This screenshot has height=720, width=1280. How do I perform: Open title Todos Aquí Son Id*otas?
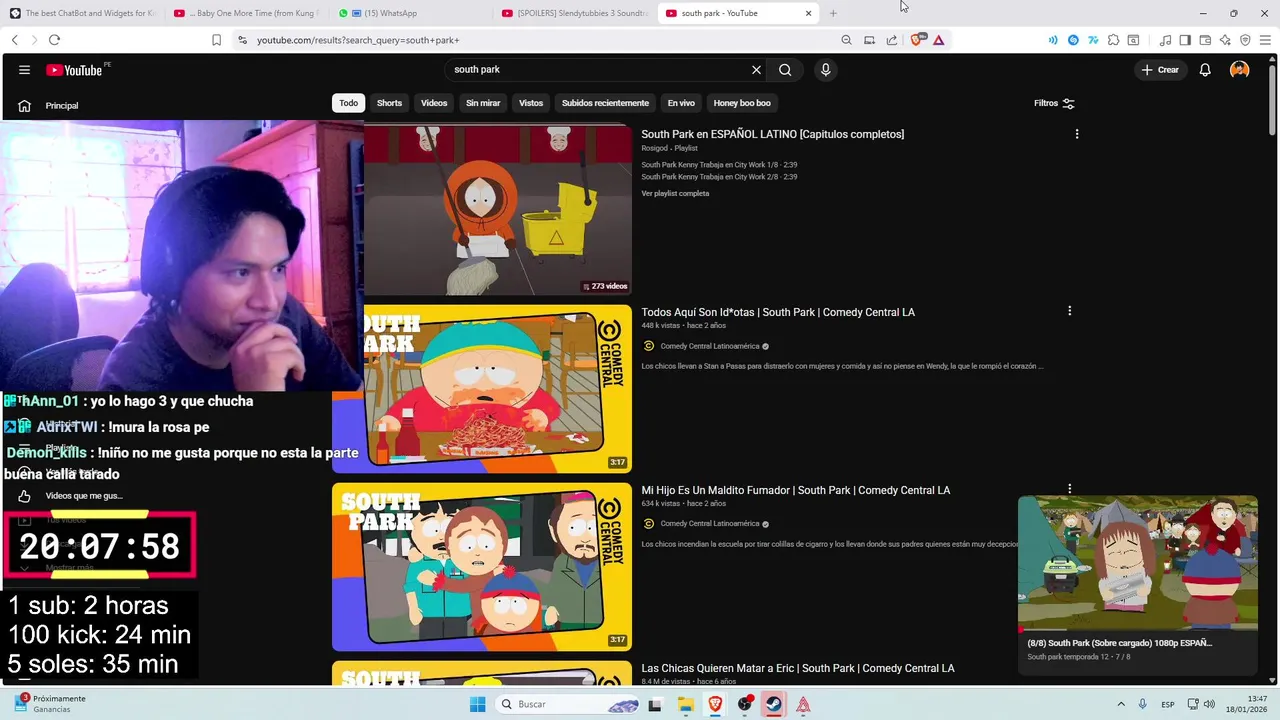click(778, 312)
